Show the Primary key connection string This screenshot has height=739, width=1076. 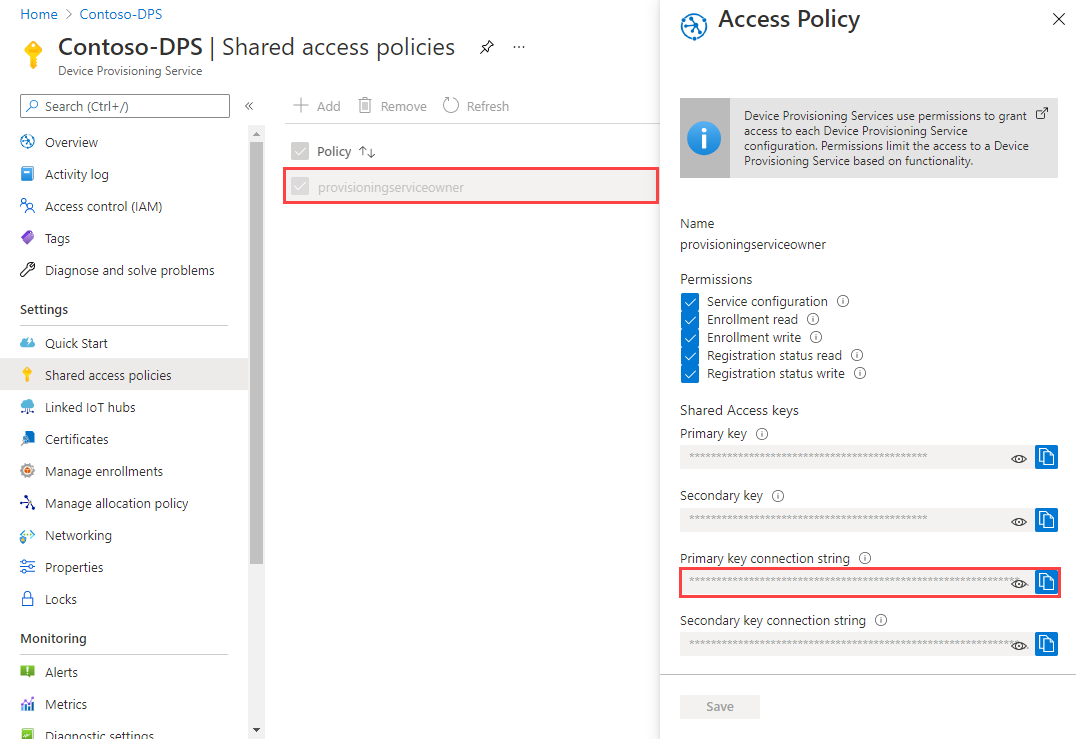pyautogui.click(x=1019, y=583)
